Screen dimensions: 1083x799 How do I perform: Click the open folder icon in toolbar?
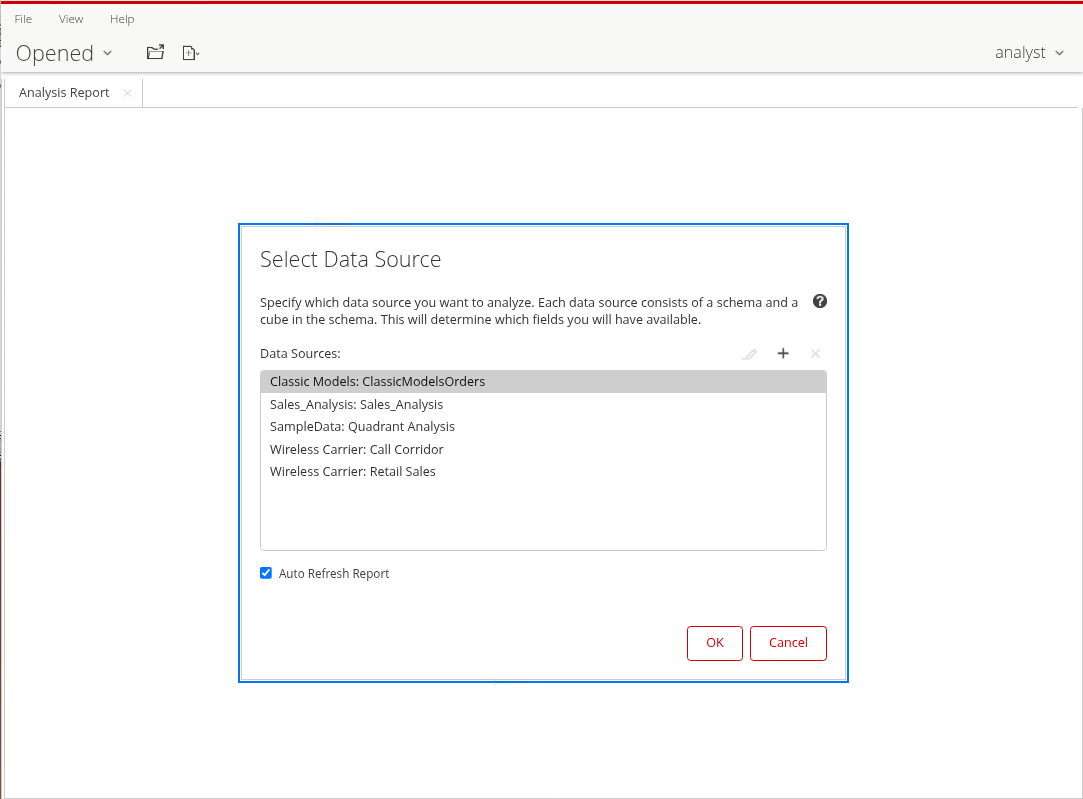coord(155,53)
